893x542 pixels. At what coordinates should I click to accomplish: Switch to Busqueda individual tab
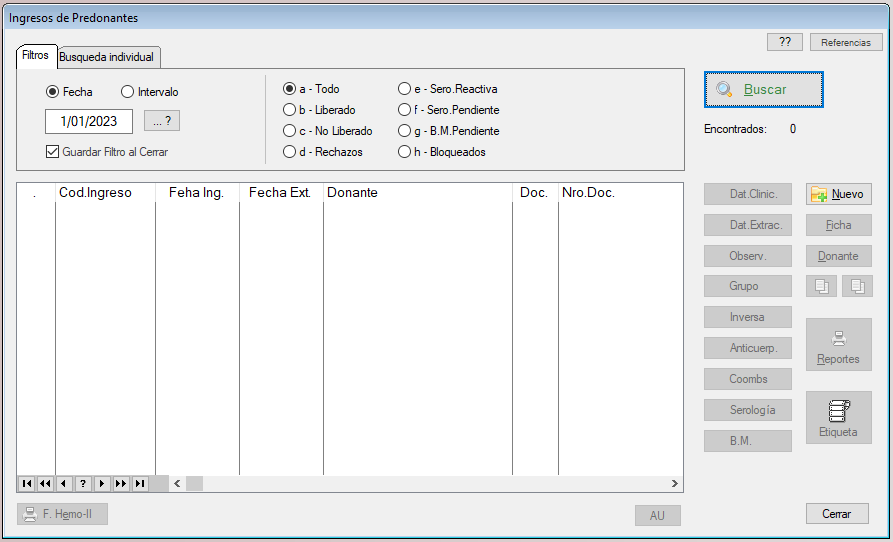[106, 57]
